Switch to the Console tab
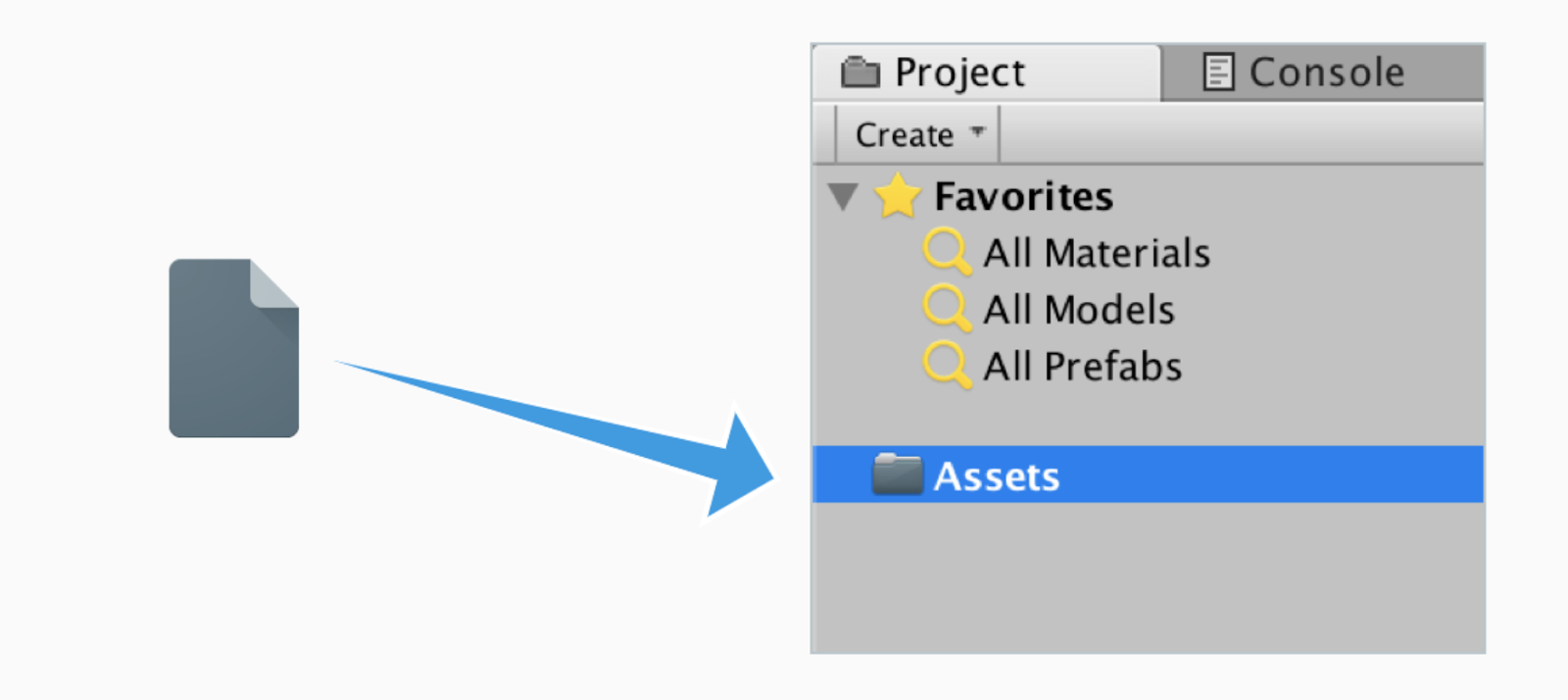The image size is (1568, 700). 1326,73
